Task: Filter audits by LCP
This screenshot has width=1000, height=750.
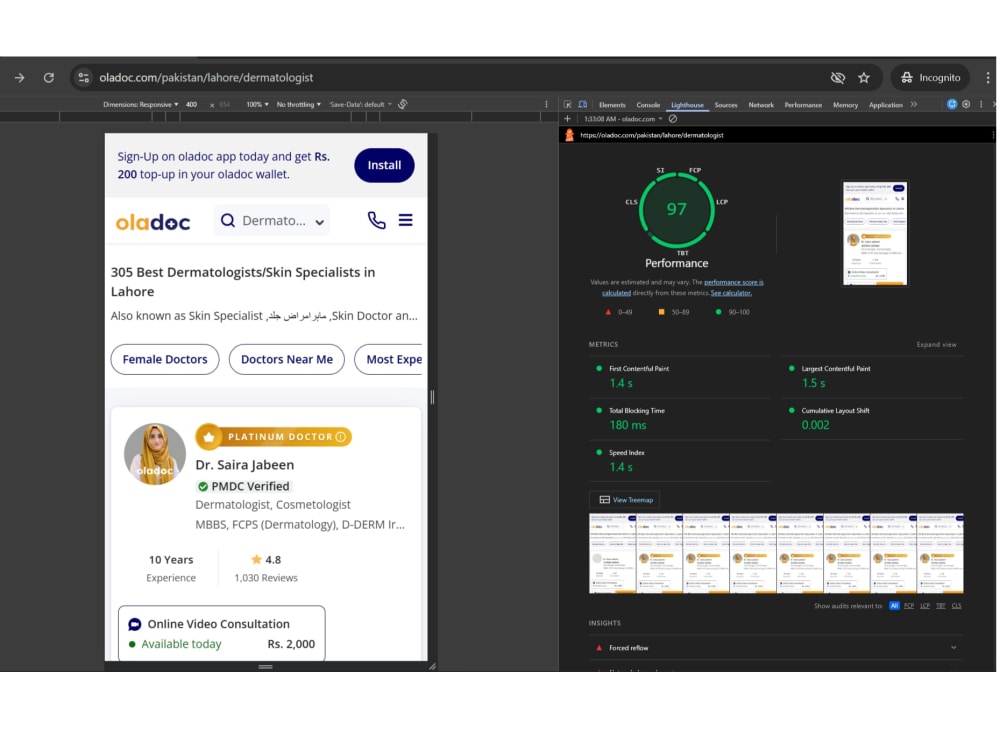Action: (x=925, y=606)
